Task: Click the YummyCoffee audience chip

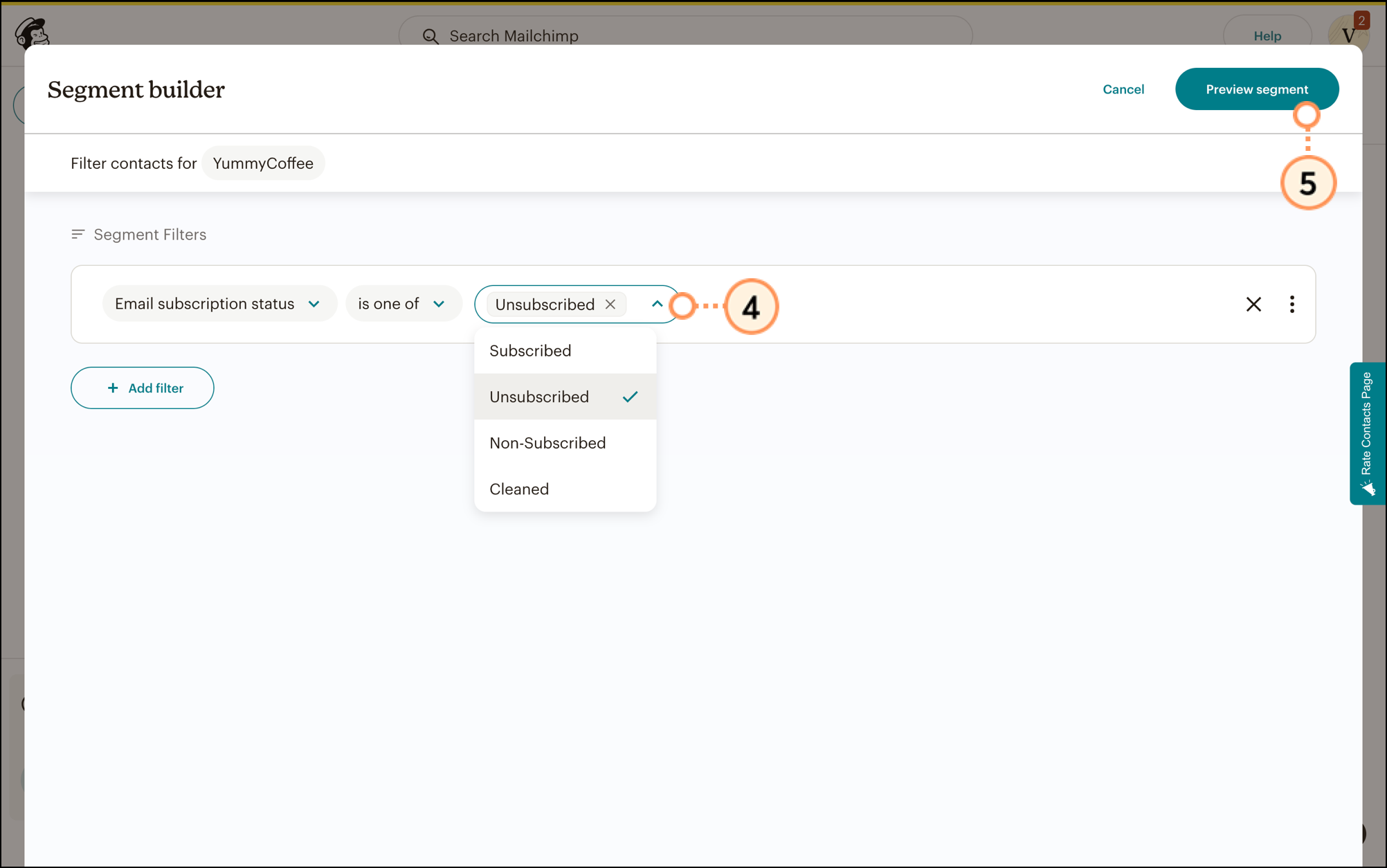Action: 263,163
